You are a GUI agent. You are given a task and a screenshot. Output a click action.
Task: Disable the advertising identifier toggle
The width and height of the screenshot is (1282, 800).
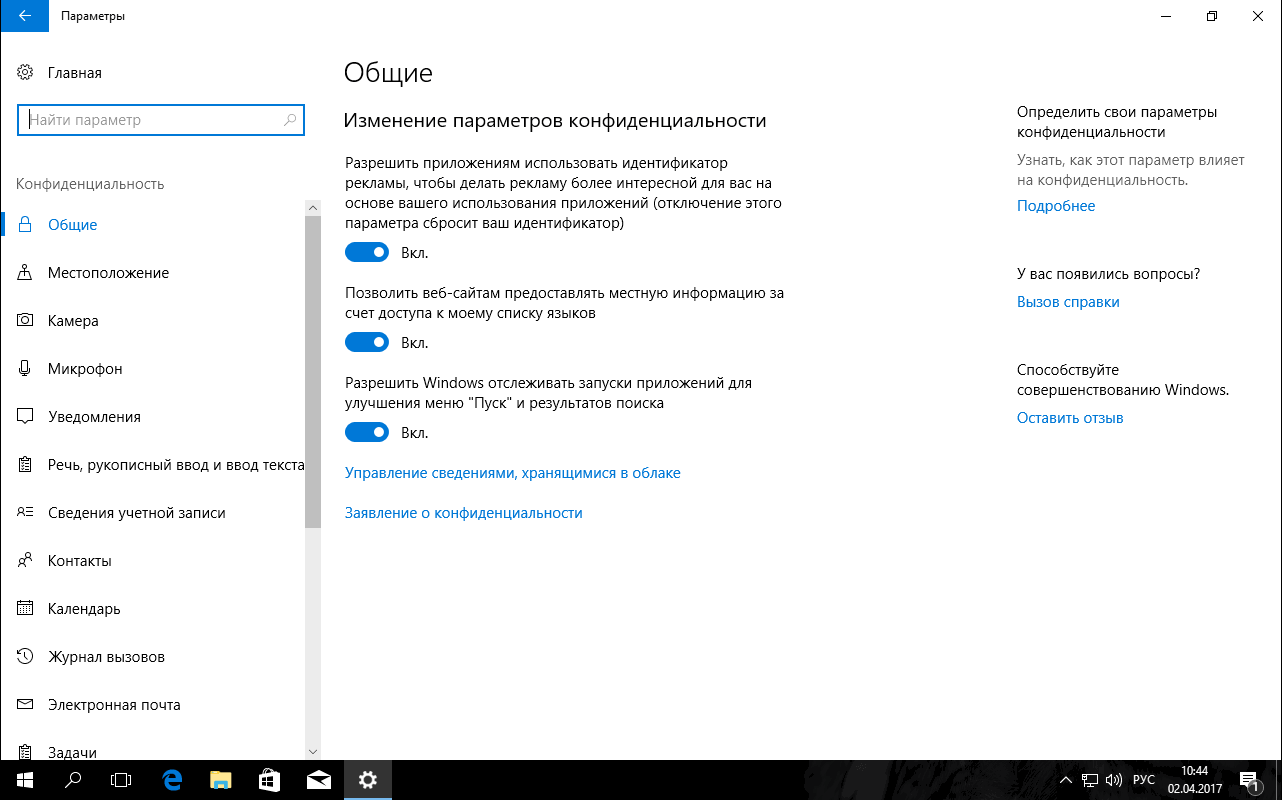367,253
